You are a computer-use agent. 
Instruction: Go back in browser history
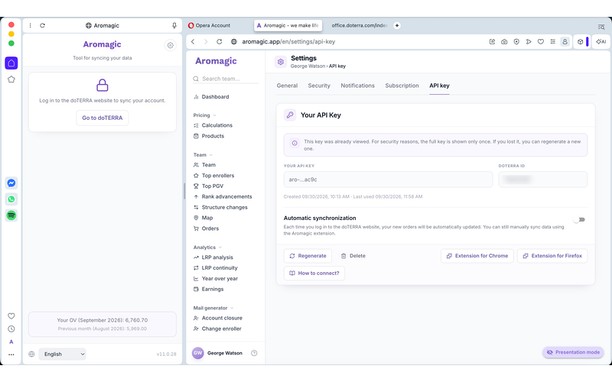coord(193,42)
